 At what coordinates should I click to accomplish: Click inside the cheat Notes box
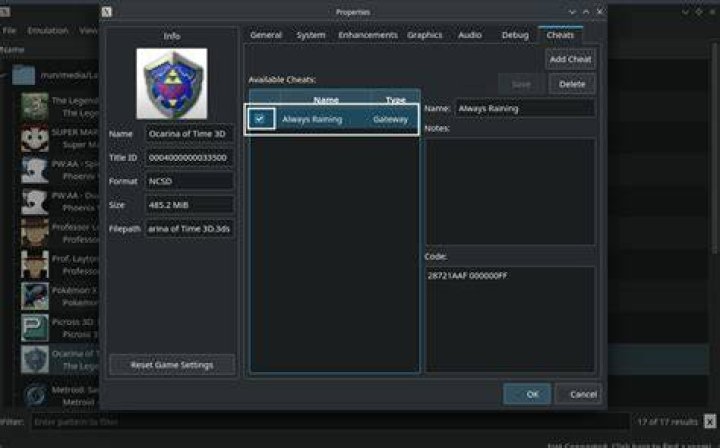coord(510,191)
